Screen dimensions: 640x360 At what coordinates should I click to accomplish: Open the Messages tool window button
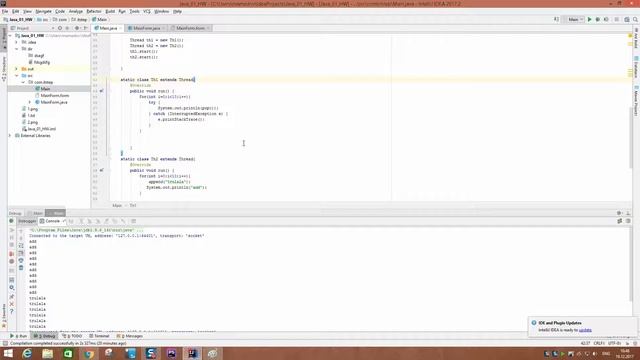(x=130, y=336)
